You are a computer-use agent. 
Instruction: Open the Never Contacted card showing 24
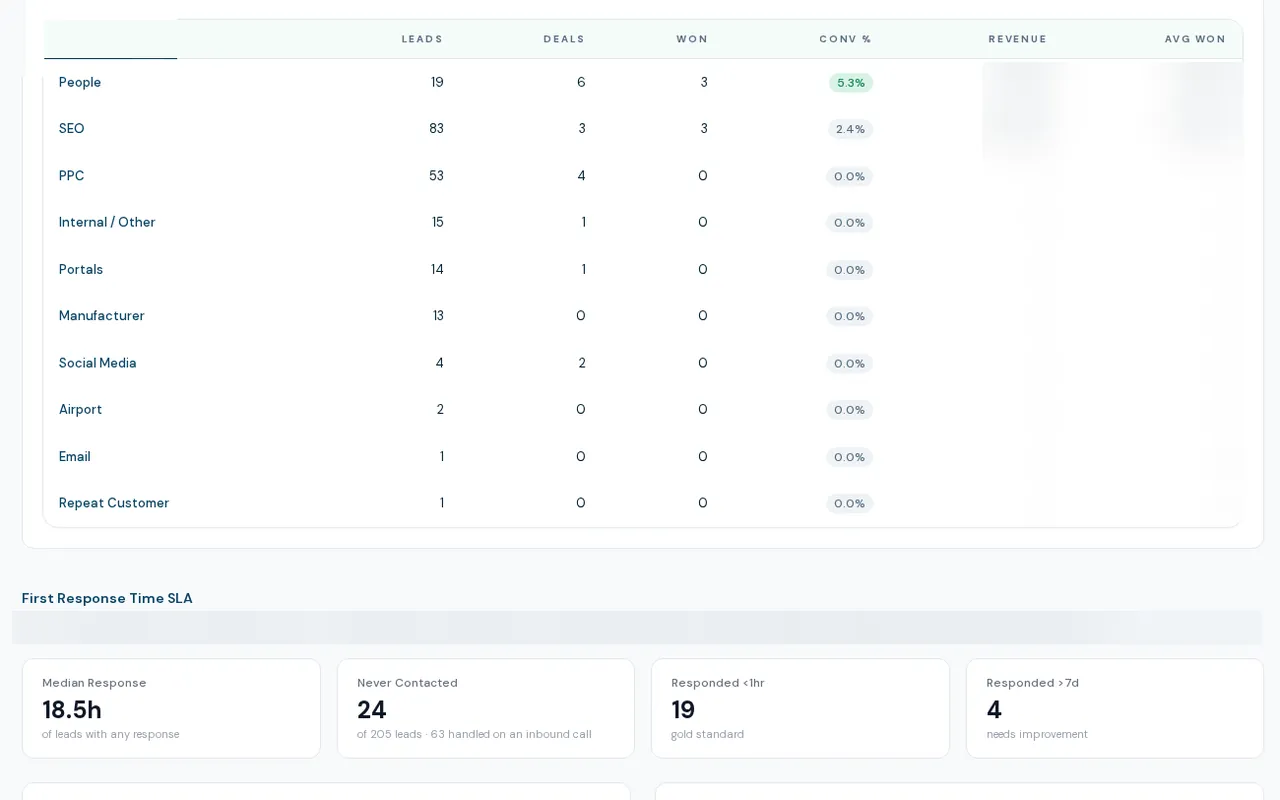tap(486, 708)
